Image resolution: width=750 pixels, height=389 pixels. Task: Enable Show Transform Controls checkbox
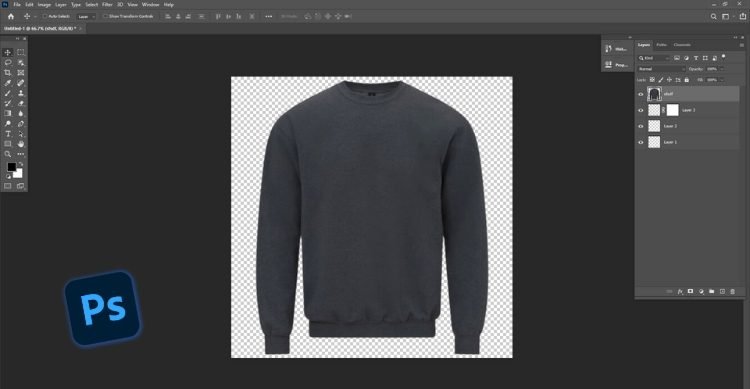click(x=105, y=16)
